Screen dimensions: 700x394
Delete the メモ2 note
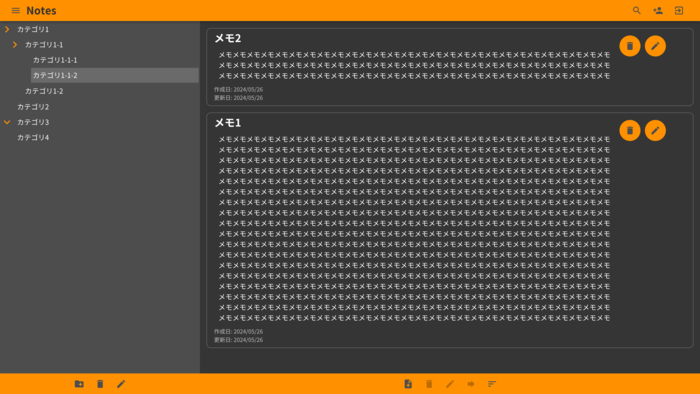630,46
